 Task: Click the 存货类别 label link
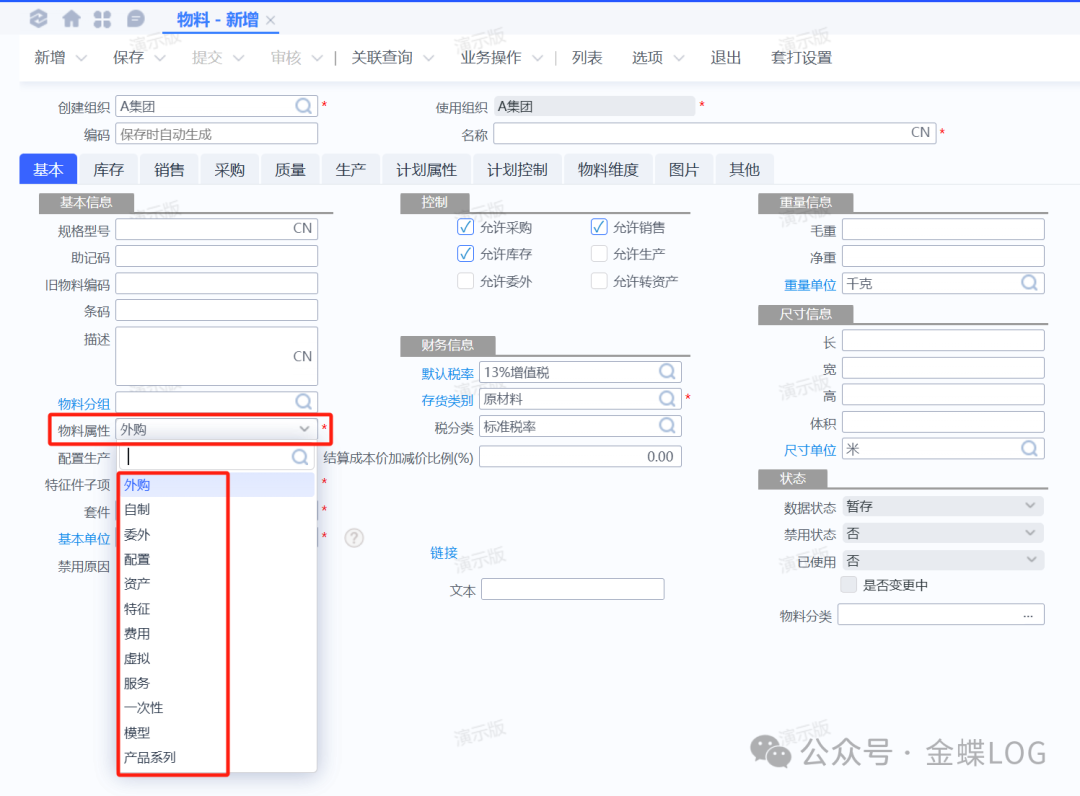447,400
